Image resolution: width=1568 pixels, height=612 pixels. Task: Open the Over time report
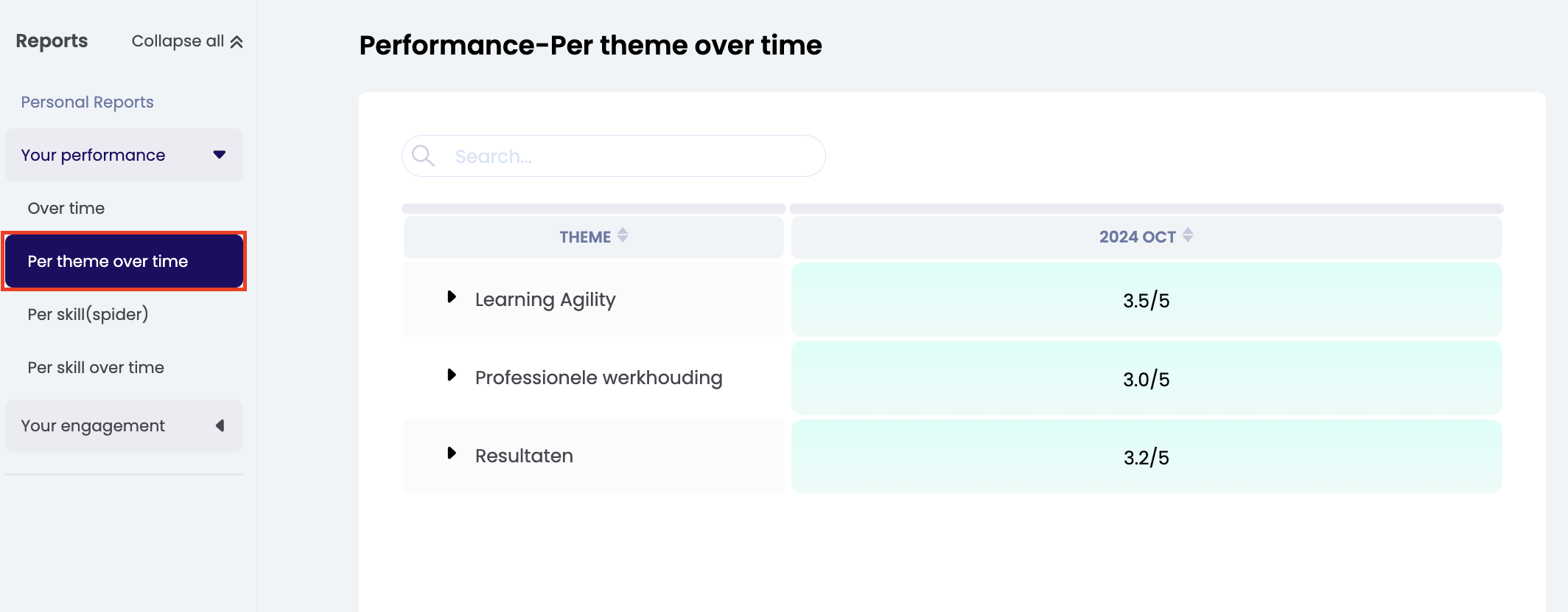point(66,209)
